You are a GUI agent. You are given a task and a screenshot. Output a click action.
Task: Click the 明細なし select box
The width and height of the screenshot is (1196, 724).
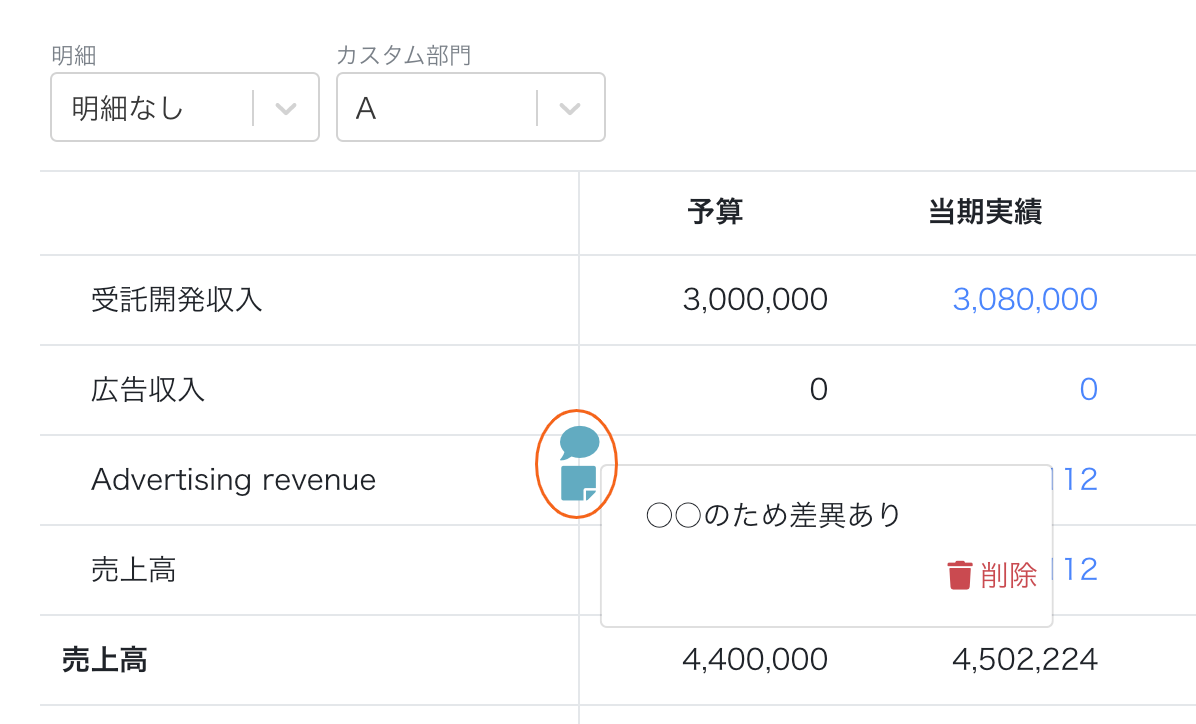pos(185,108)
